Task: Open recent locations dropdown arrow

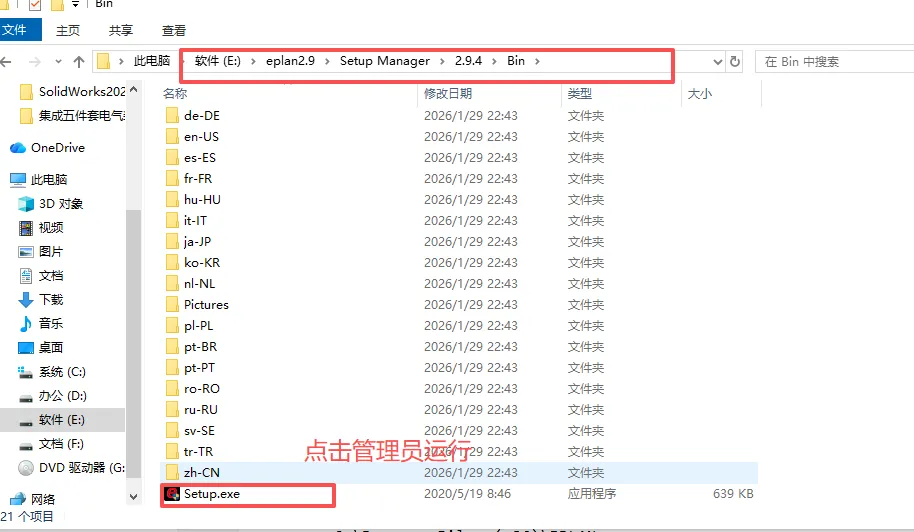Action: pyautogui.click(x=58, y=61)
